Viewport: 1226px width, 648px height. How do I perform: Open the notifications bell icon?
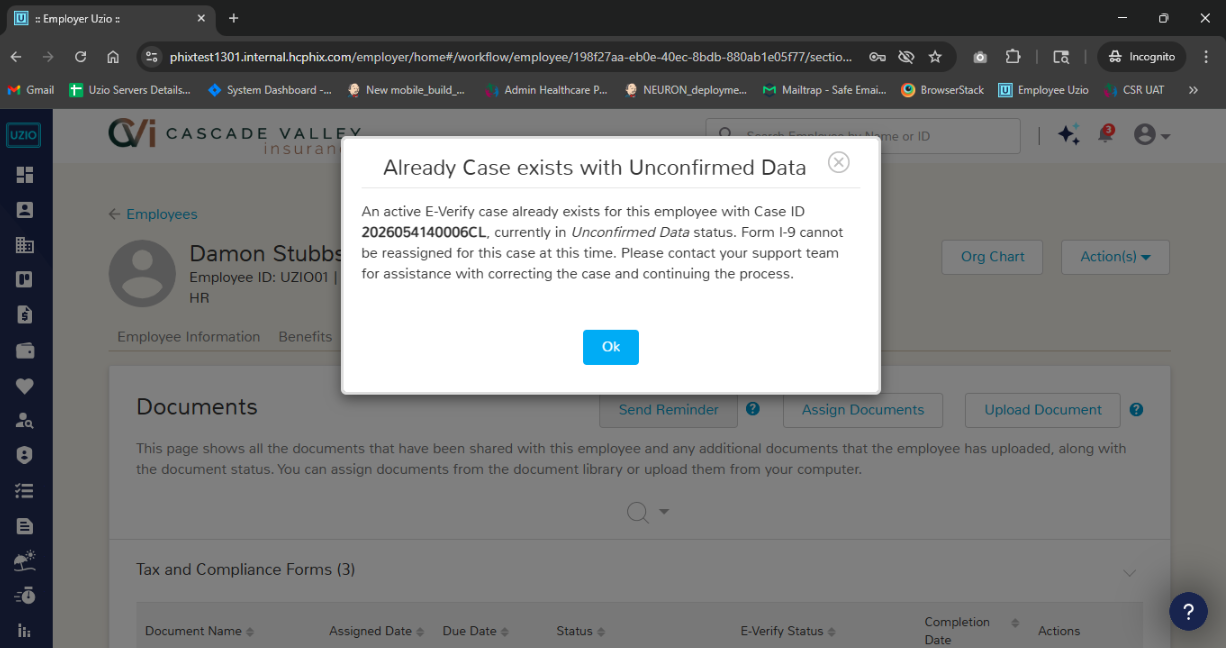pos(1105,134)
